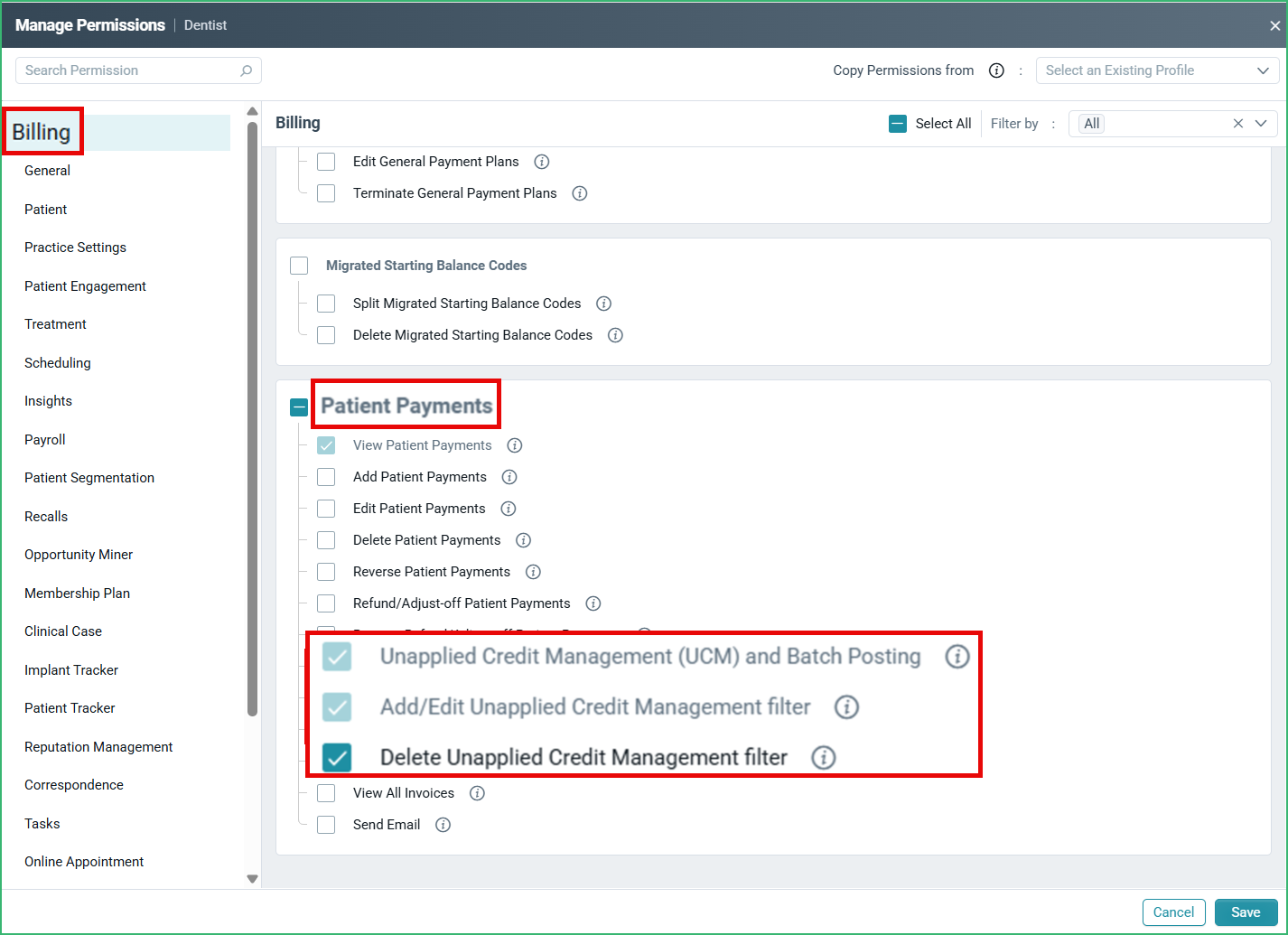Go to Scheduling permissions
The image size is (1288, 935).
tap(58, 363)
